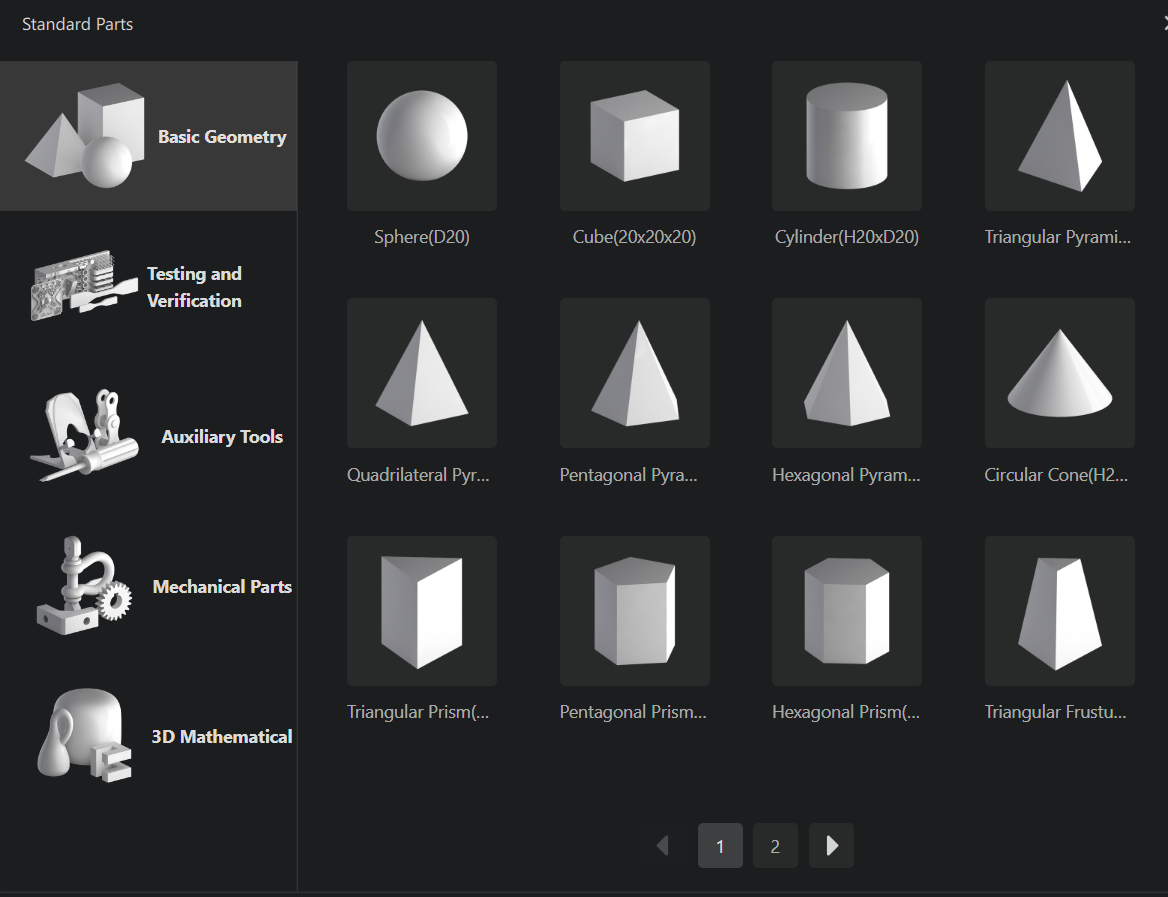Click the previous page arrow
Viewport: 1168px width, 897px height.
(663, 846)
